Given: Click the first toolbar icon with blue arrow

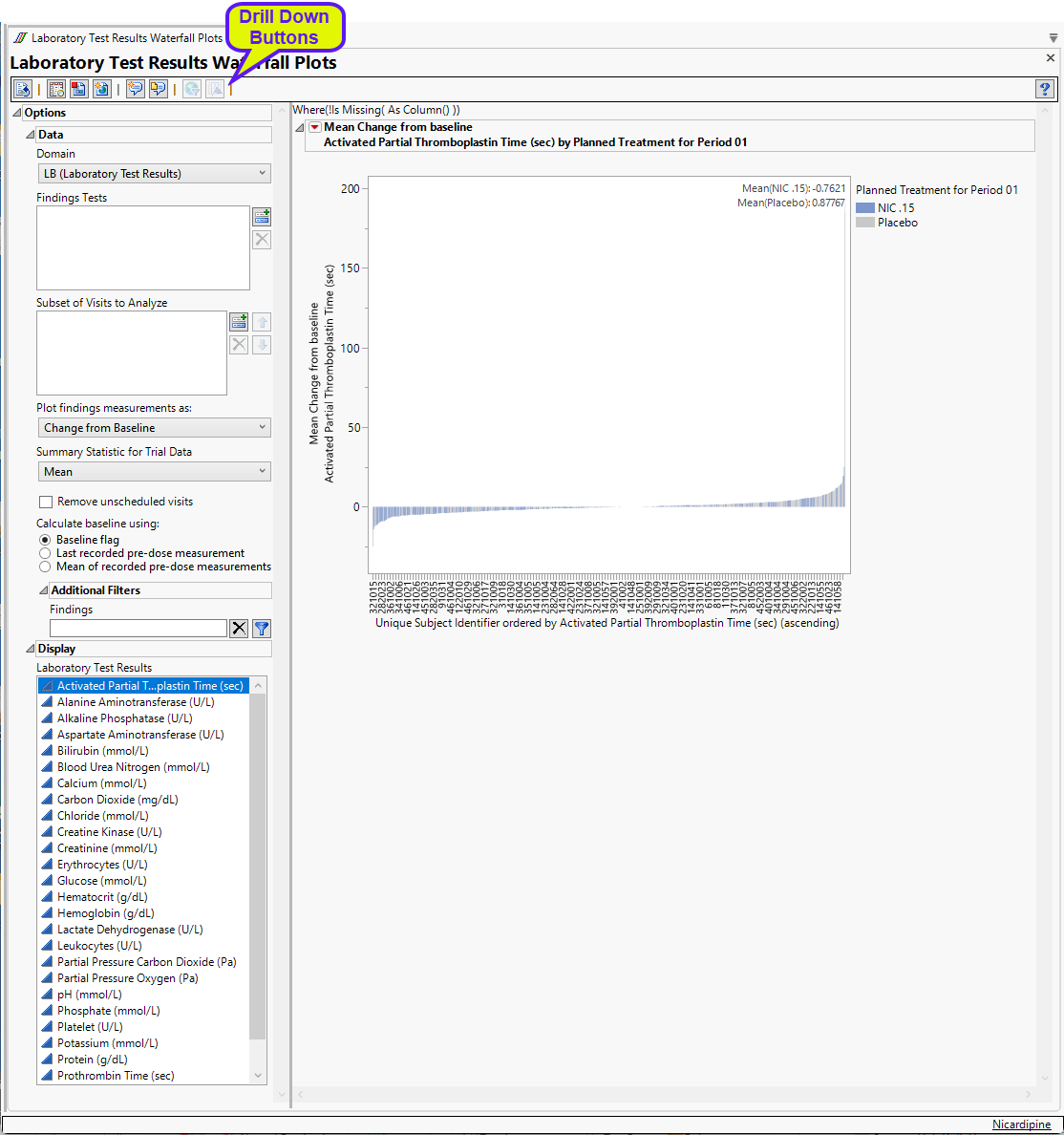Looking at the screenshot, I should click(23, 89).
